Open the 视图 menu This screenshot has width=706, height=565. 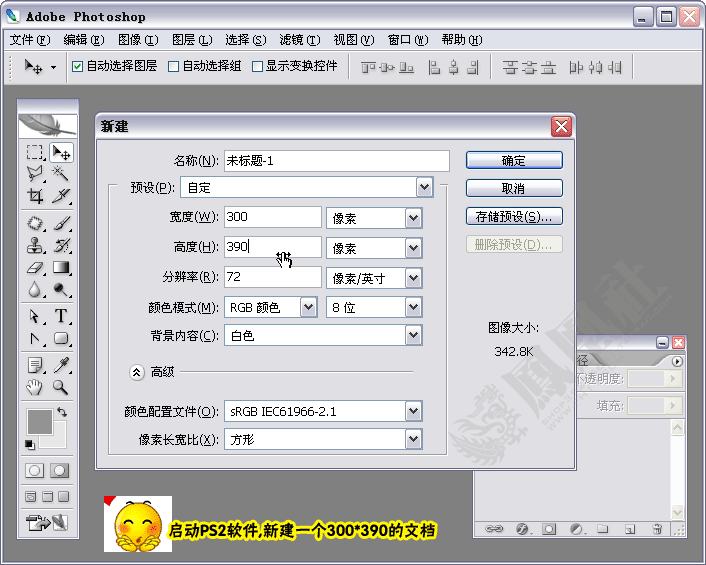[353, 40]
